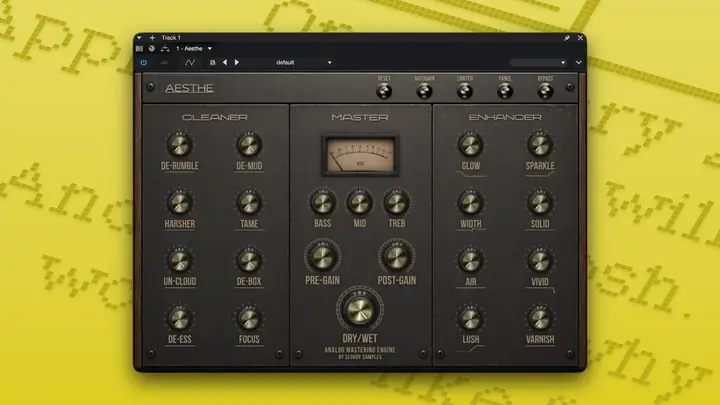This screenshot has height=405, width=720.
Task: Load the next preset arrow
Action: (237, 62)
